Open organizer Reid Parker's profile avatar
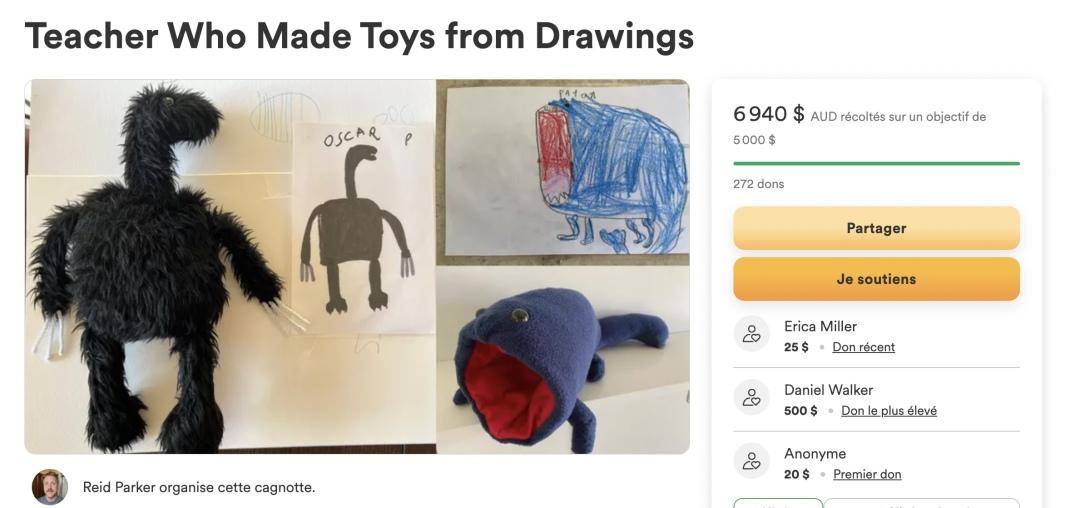Image resolution: width=1080 pixels, height=508 pixels. (x=50, y=487)
